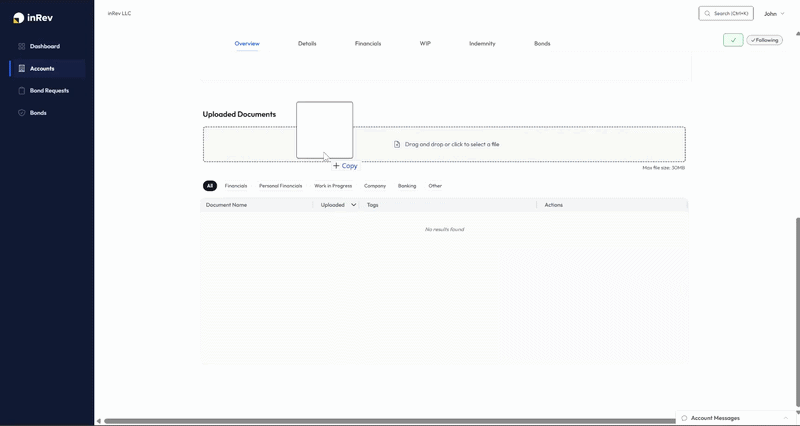The width and height of the screenshot is (800, 426).
Task: Filter documents by Banking
Action: (x=407, y=186)
